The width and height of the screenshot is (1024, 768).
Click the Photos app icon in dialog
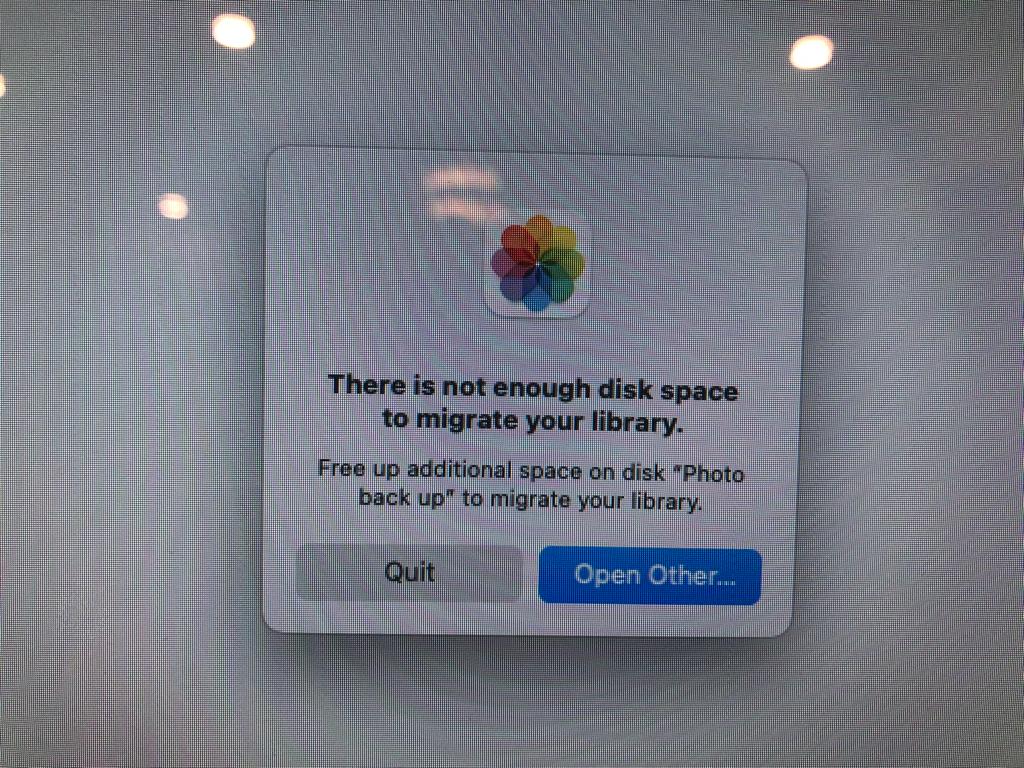coord(537,264)
